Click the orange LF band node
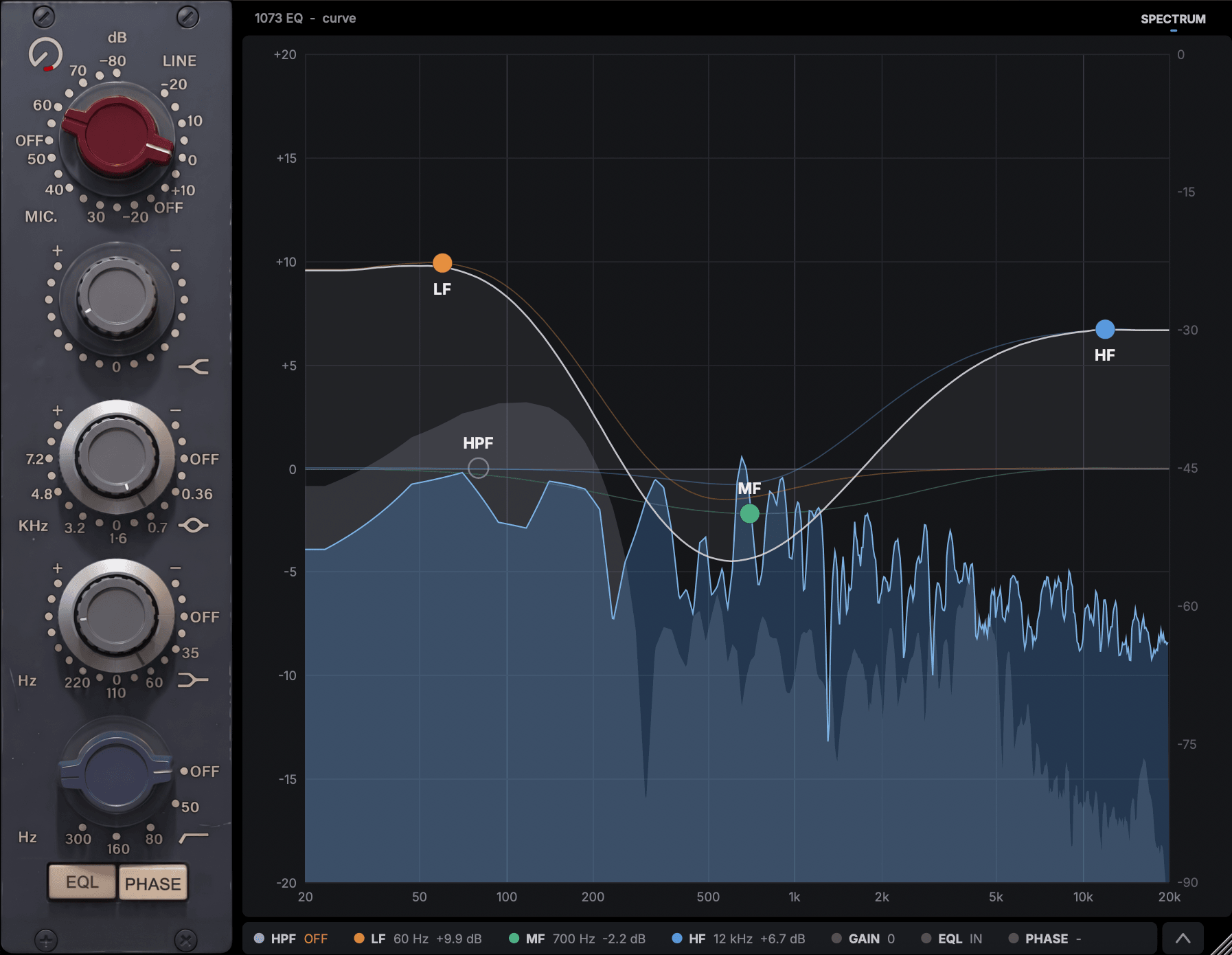 (x=442, y=263)
